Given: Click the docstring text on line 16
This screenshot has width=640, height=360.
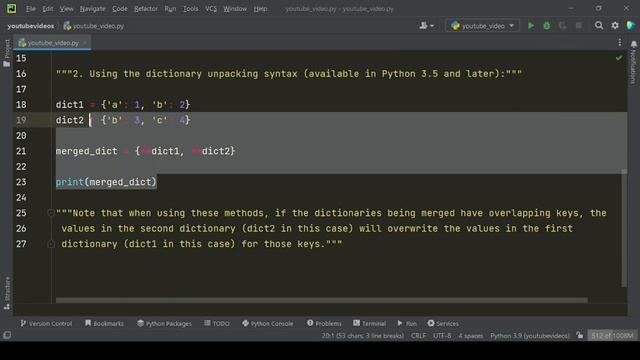Looking at the screenshot, I should [x=289, y=74].
